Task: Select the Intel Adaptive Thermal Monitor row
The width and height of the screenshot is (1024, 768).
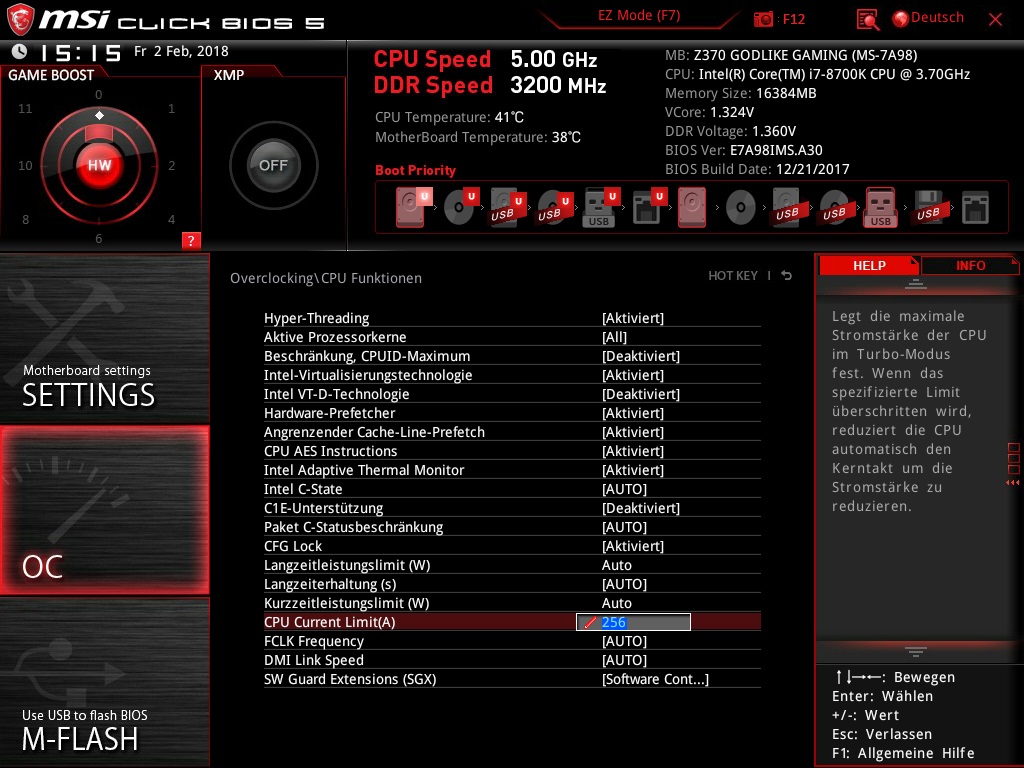Action: (x=512, y=470)
